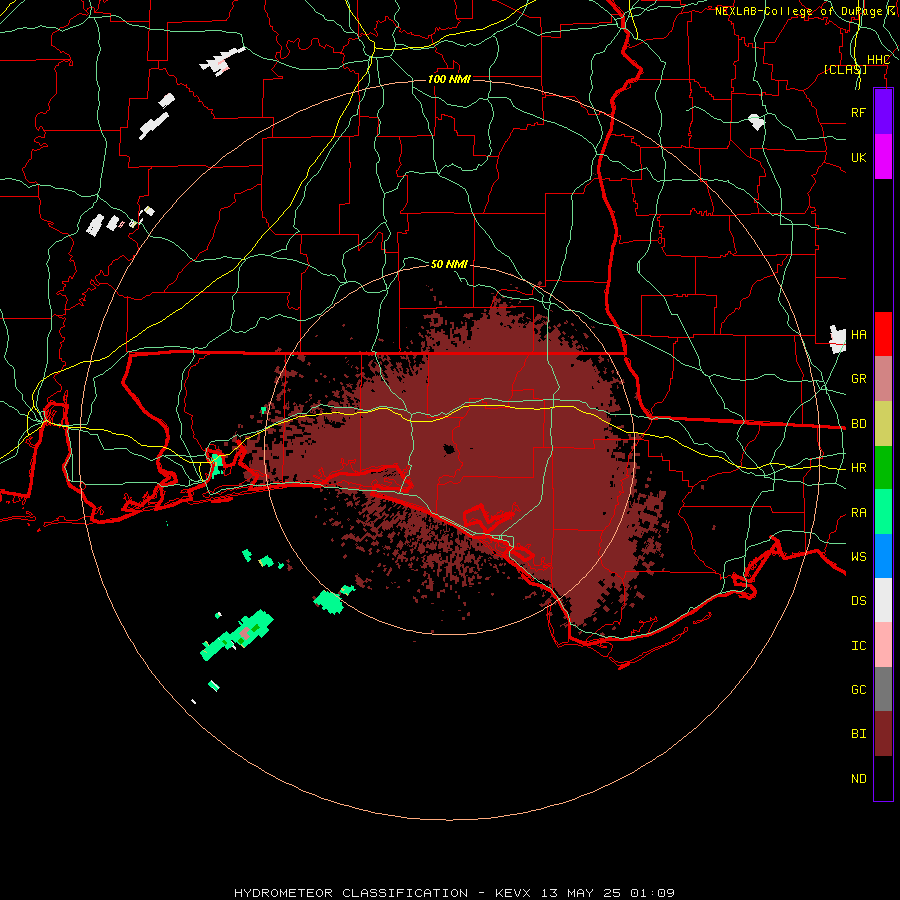Screen dimensions: 900x900
Task: Click the WS legend label
Action: pyautogui.click(x=858, y=557)
